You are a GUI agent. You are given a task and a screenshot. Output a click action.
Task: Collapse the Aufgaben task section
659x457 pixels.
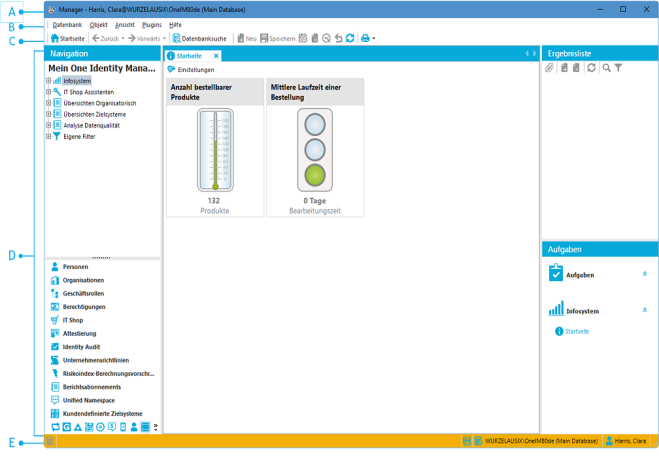(645, 274)
